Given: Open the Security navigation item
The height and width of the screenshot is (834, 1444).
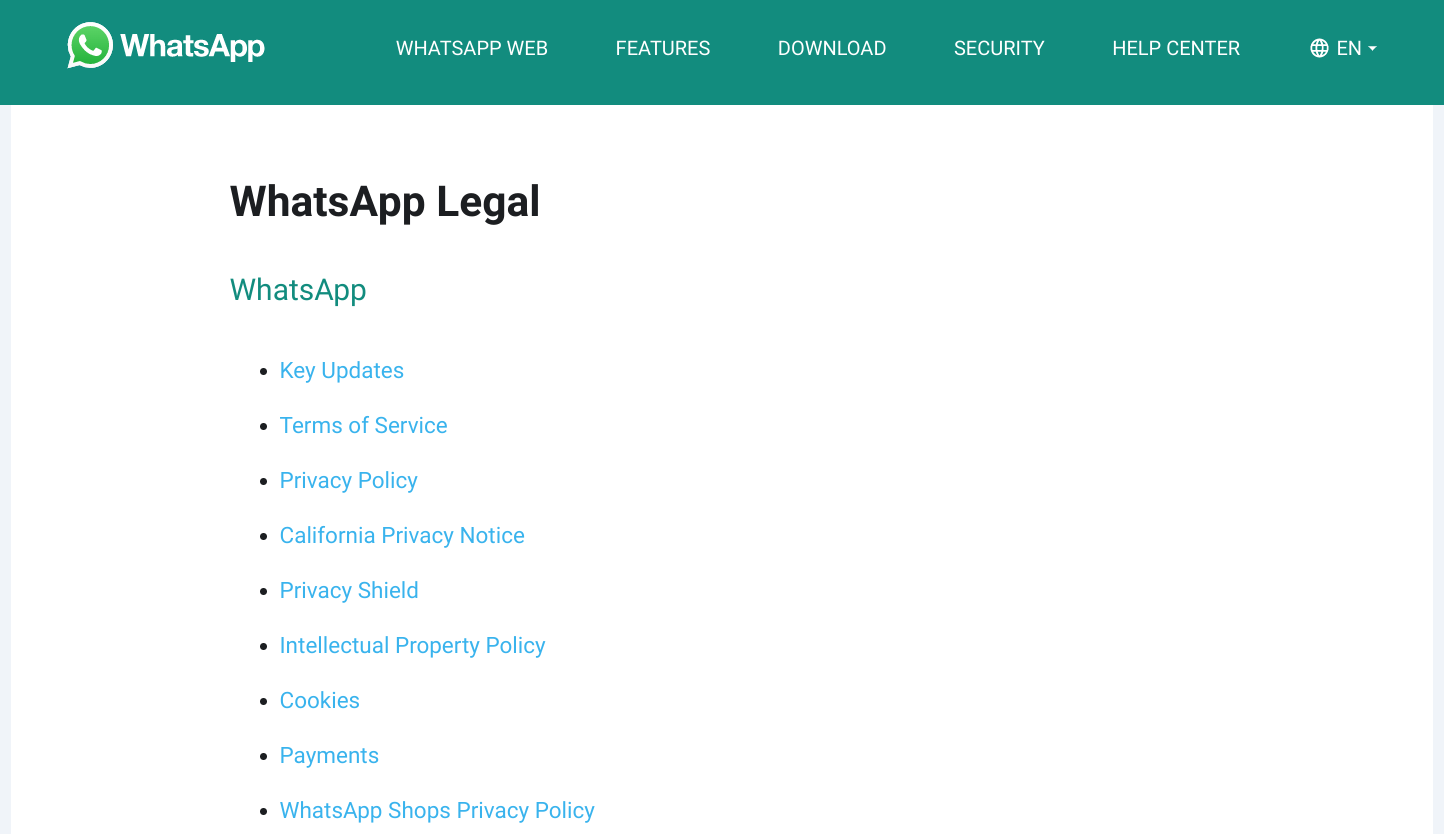Looking at the screenshot, I should point(999,48).
